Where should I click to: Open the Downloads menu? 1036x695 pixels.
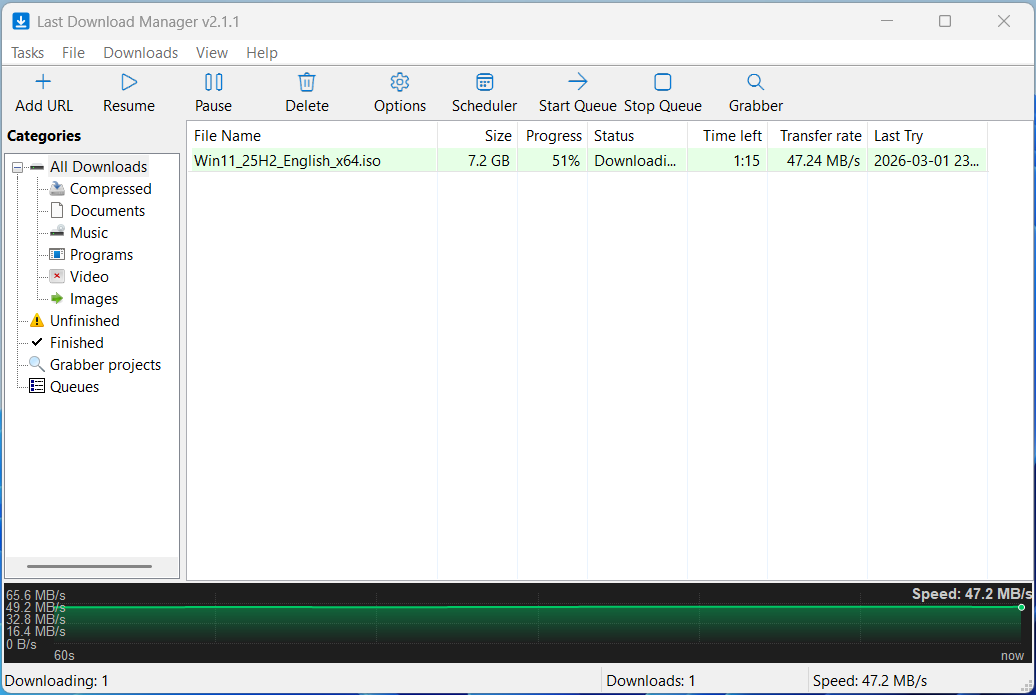141,53
